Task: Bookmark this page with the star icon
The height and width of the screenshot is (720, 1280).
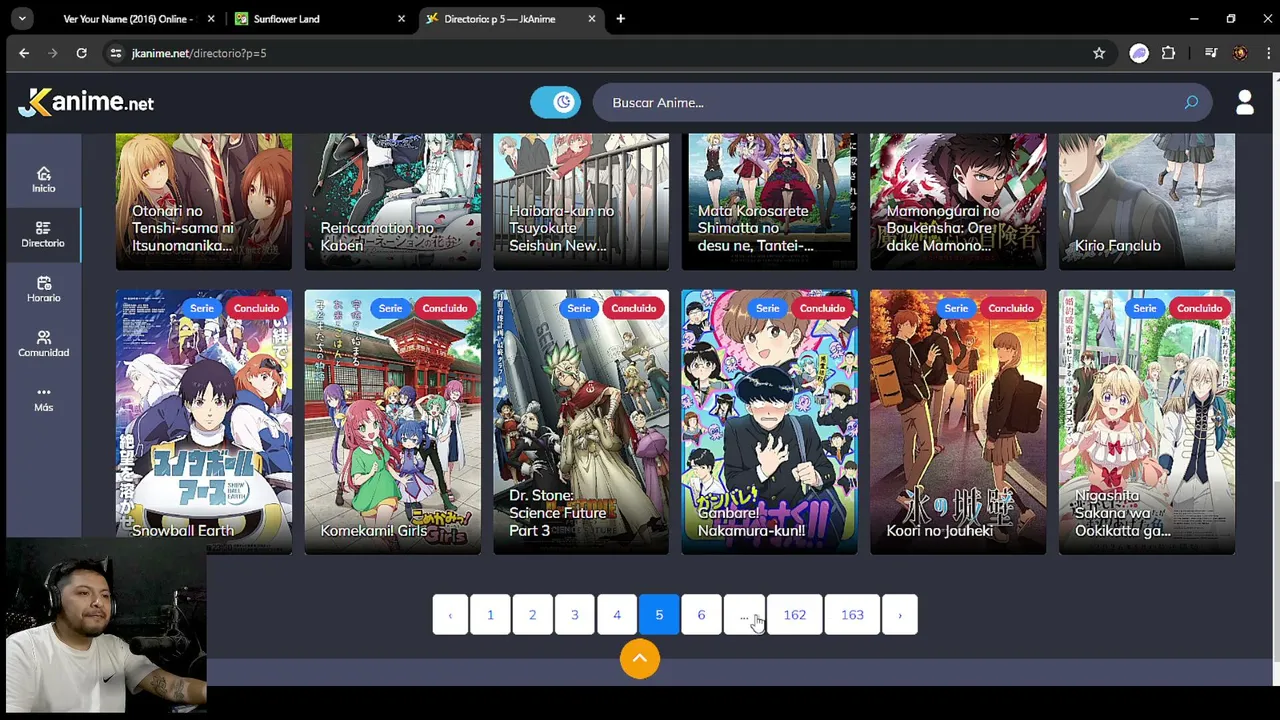Action: (x=1099, y=53)
